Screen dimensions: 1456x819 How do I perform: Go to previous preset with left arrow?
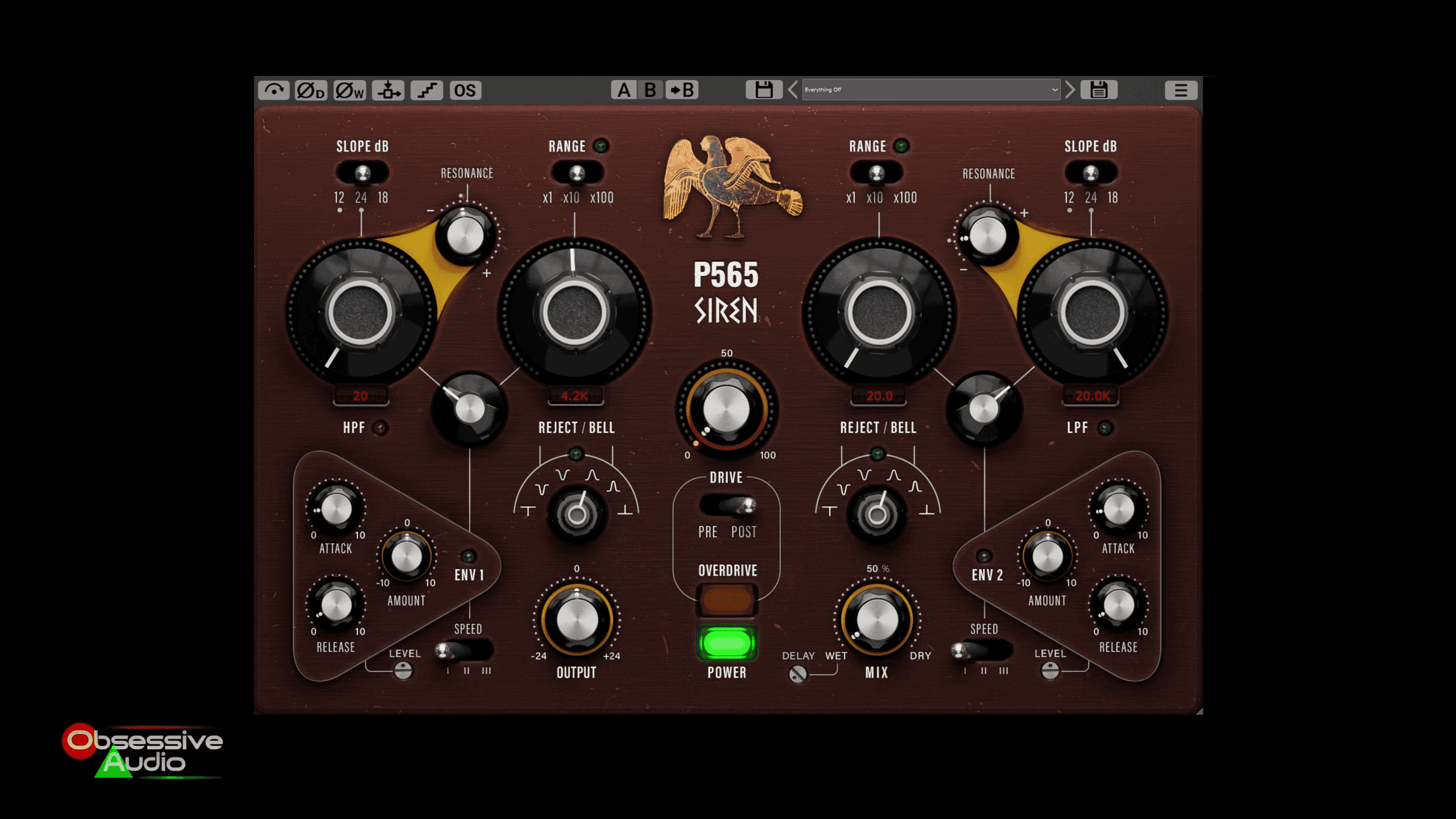pyautogui.click(x=793, y=90)
